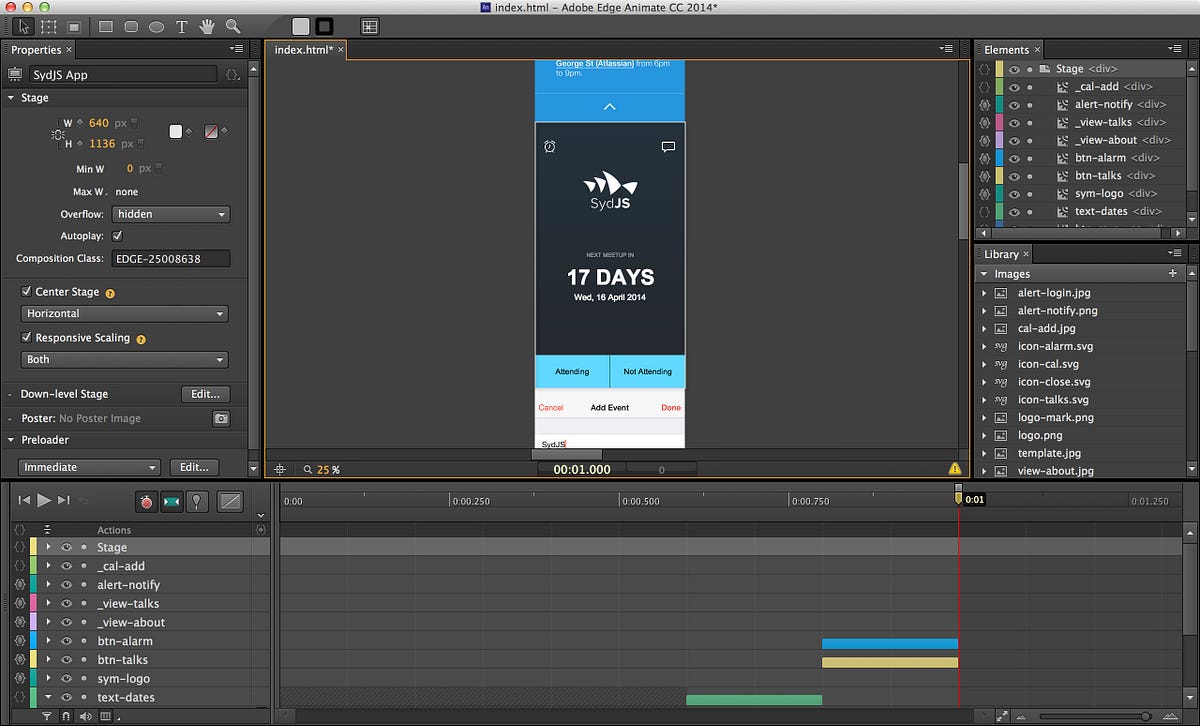Select the Zoom tool
Screen dimensions: 1200x726
[x=232, y=27]
